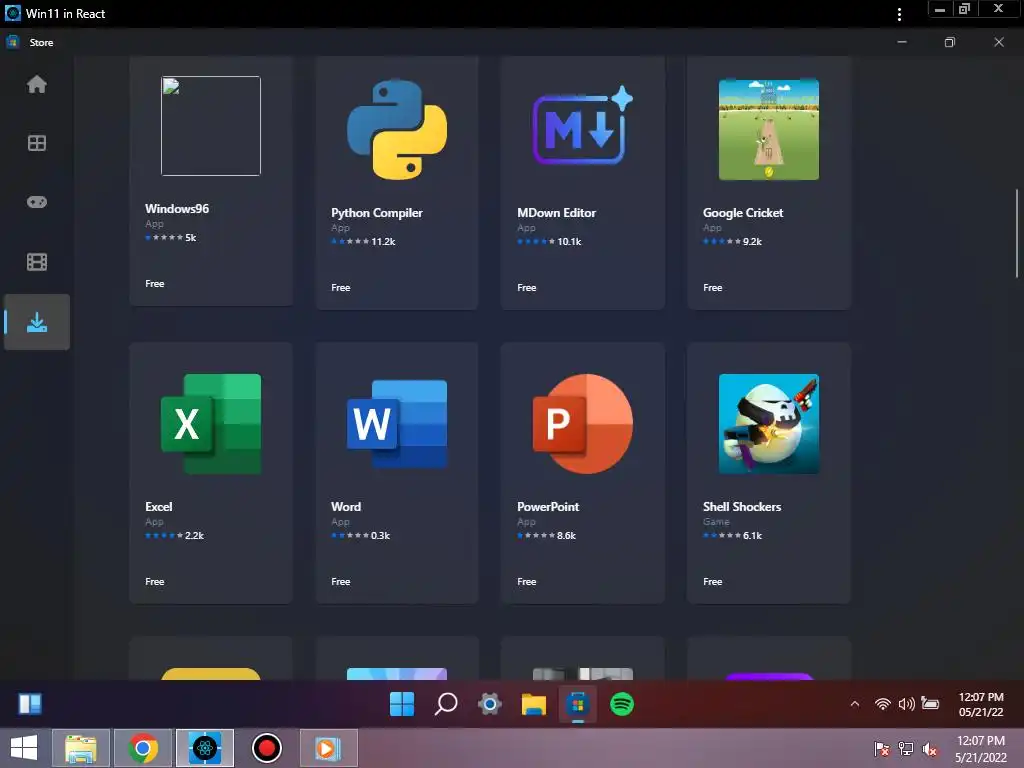Click the Word title text
The height and width of the screenshot is (768, 1024).
346,507
